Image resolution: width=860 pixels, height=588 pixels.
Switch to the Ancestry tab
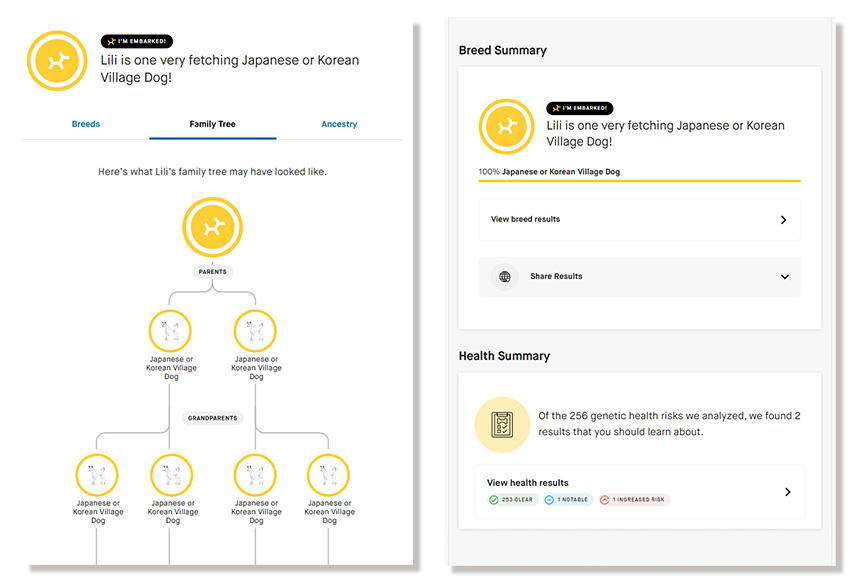coord(339,125)
